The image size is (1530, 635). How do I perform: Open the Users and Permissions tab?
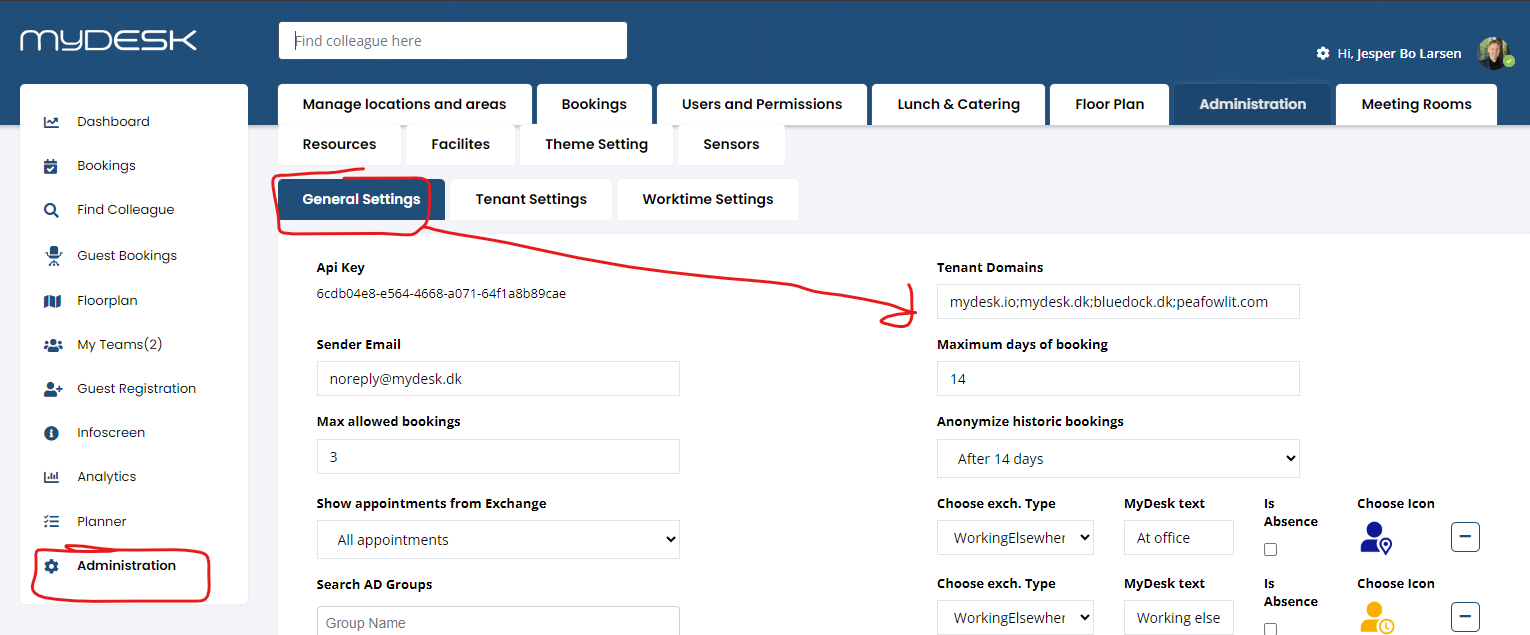(762, 104)
